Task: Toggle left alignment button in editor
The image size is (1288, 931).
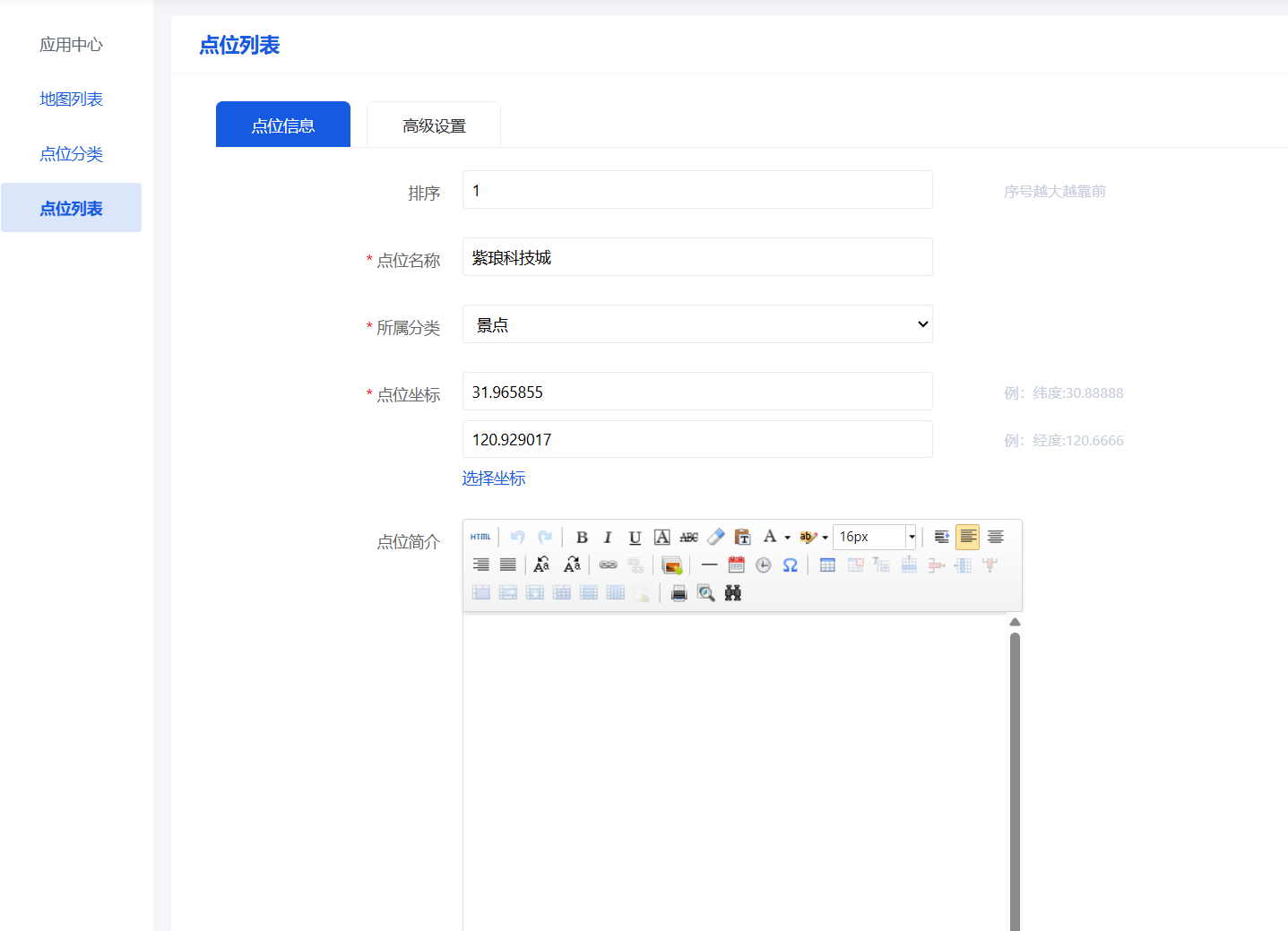Action: click(967, 537)
